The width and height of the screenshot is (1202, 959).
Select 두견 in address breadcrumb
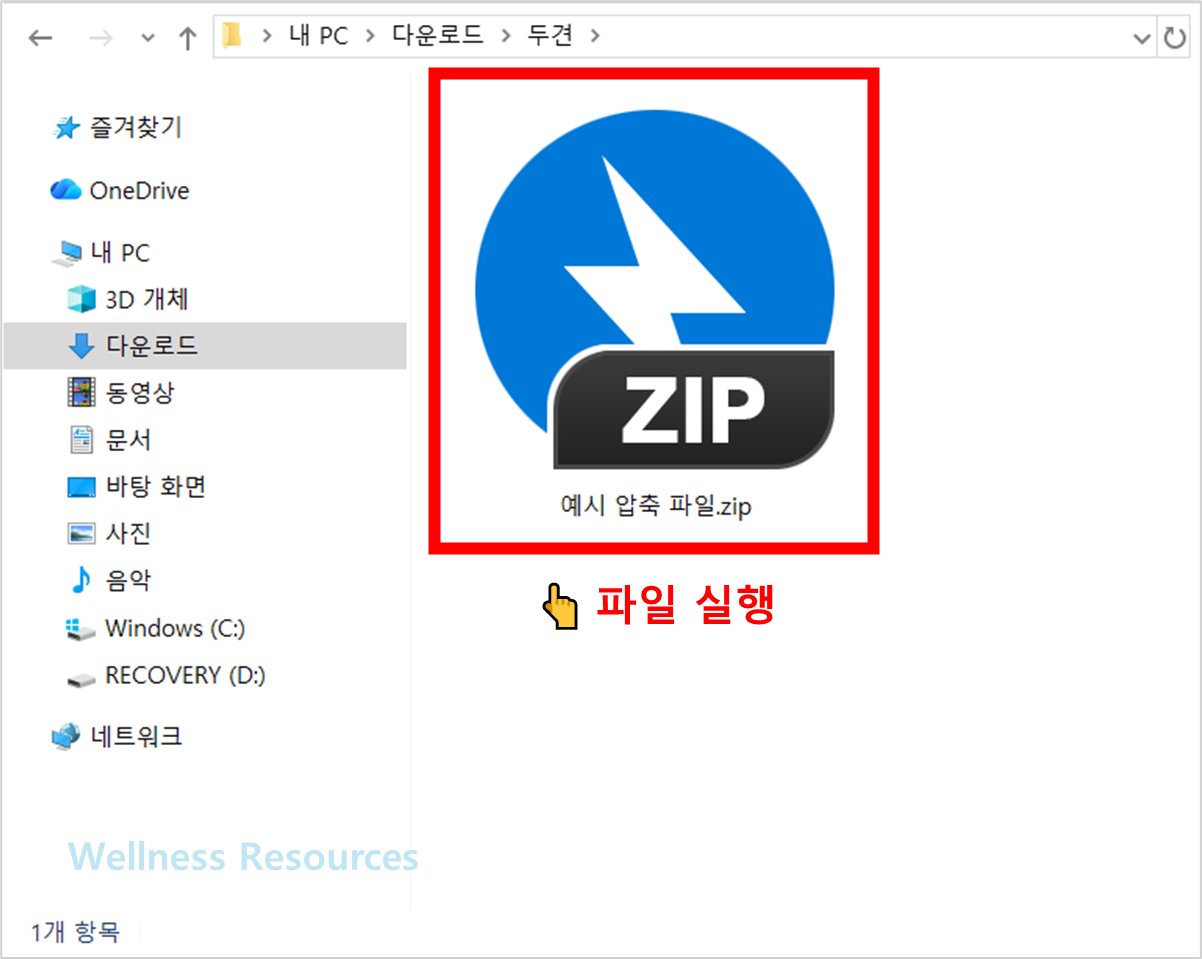click(x=550, y=37)
